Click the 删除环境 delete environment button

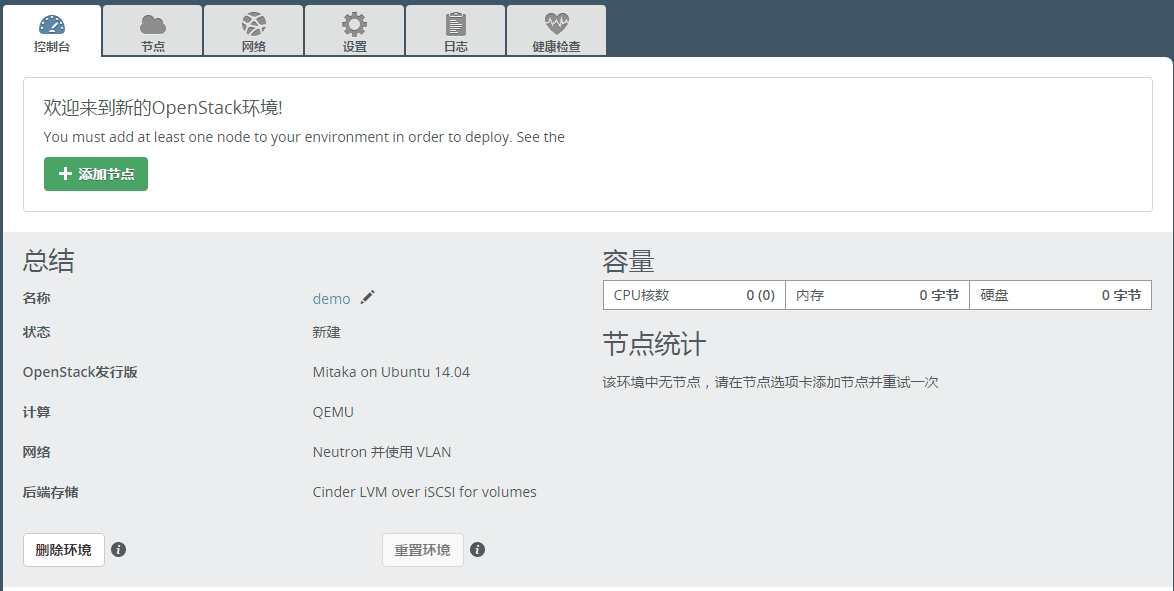pyautogui.click(x=64, y=550)
